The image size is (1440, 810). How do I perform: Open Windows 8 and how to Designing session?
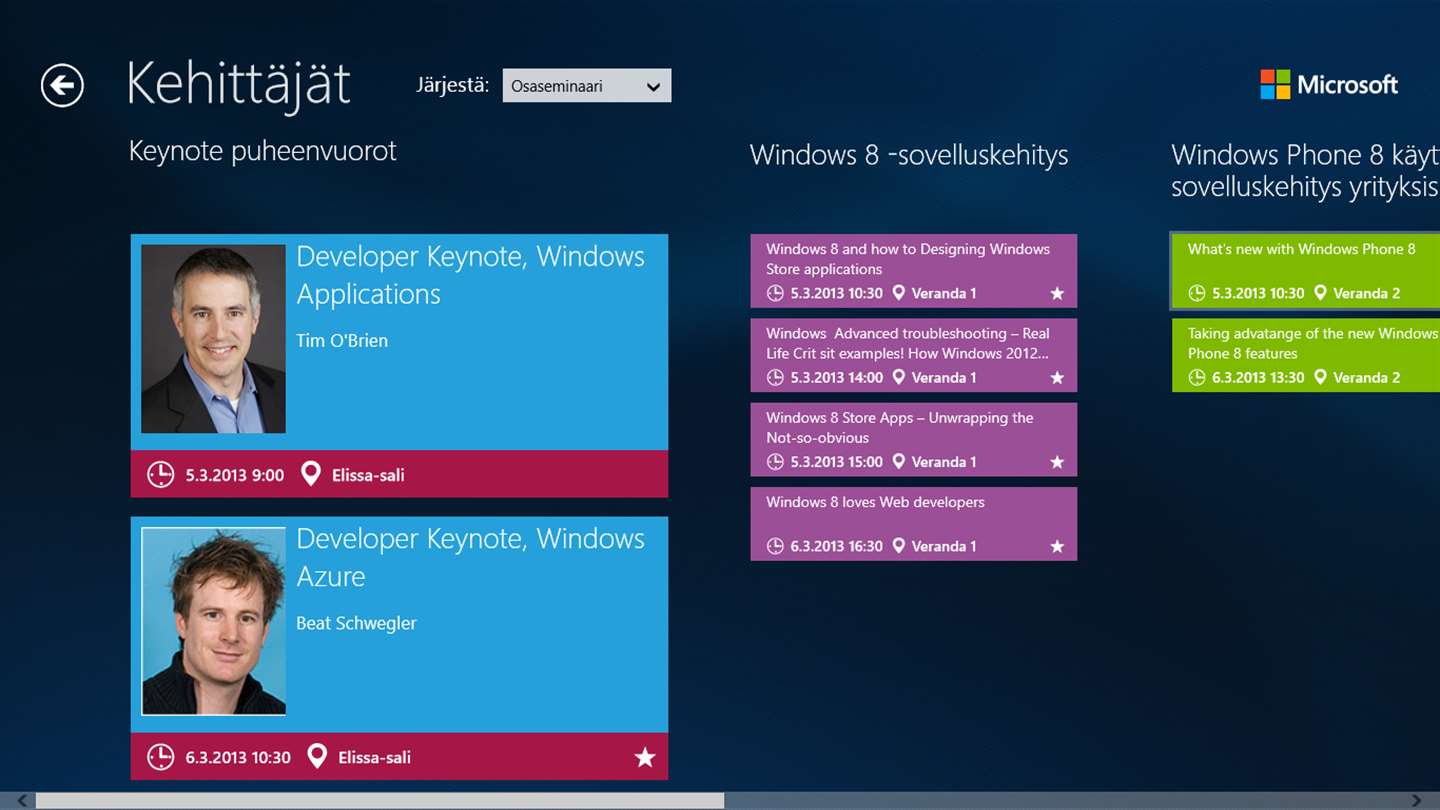[914, 271]
